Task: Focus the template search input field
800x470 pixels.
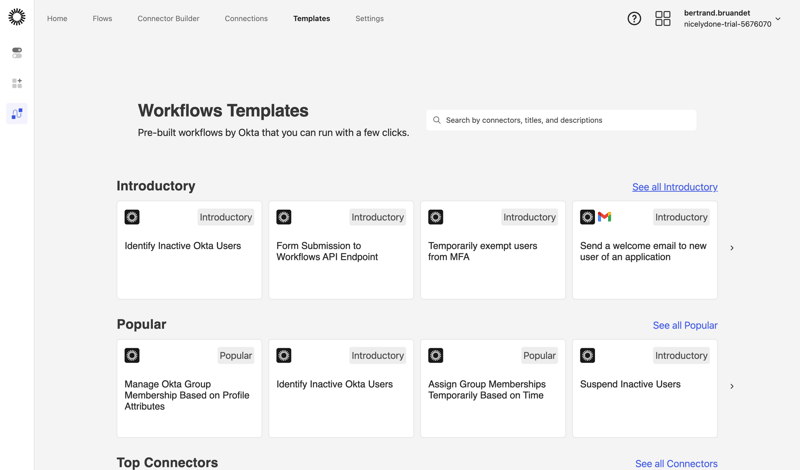Action: pyautogui.click(x=561, y=120)
